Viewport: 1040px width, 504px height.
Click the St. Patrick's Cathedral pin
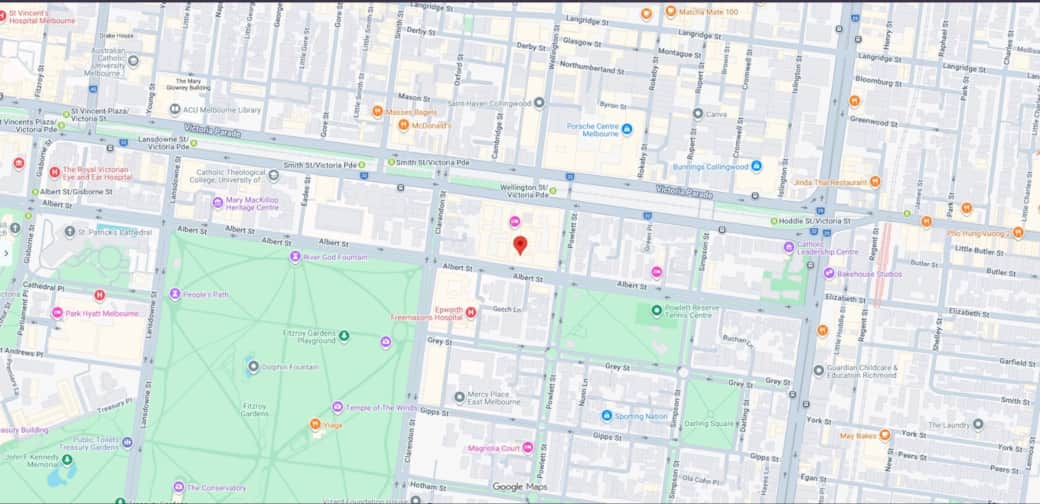coord(70,231)
